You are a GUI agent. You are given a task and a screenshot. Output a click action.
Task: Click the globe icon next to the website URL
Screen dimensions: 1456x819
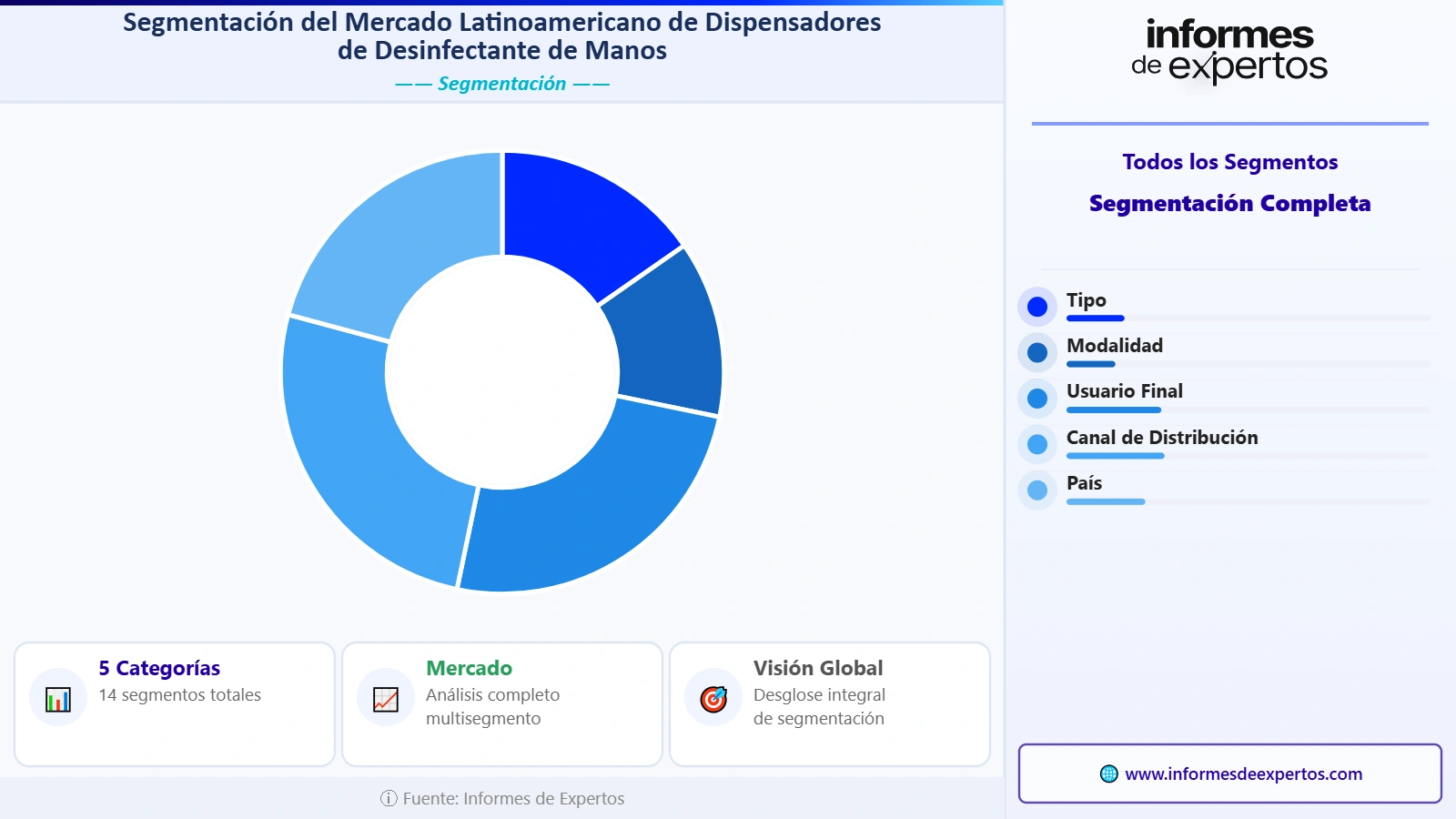[x=1108, y=773]
